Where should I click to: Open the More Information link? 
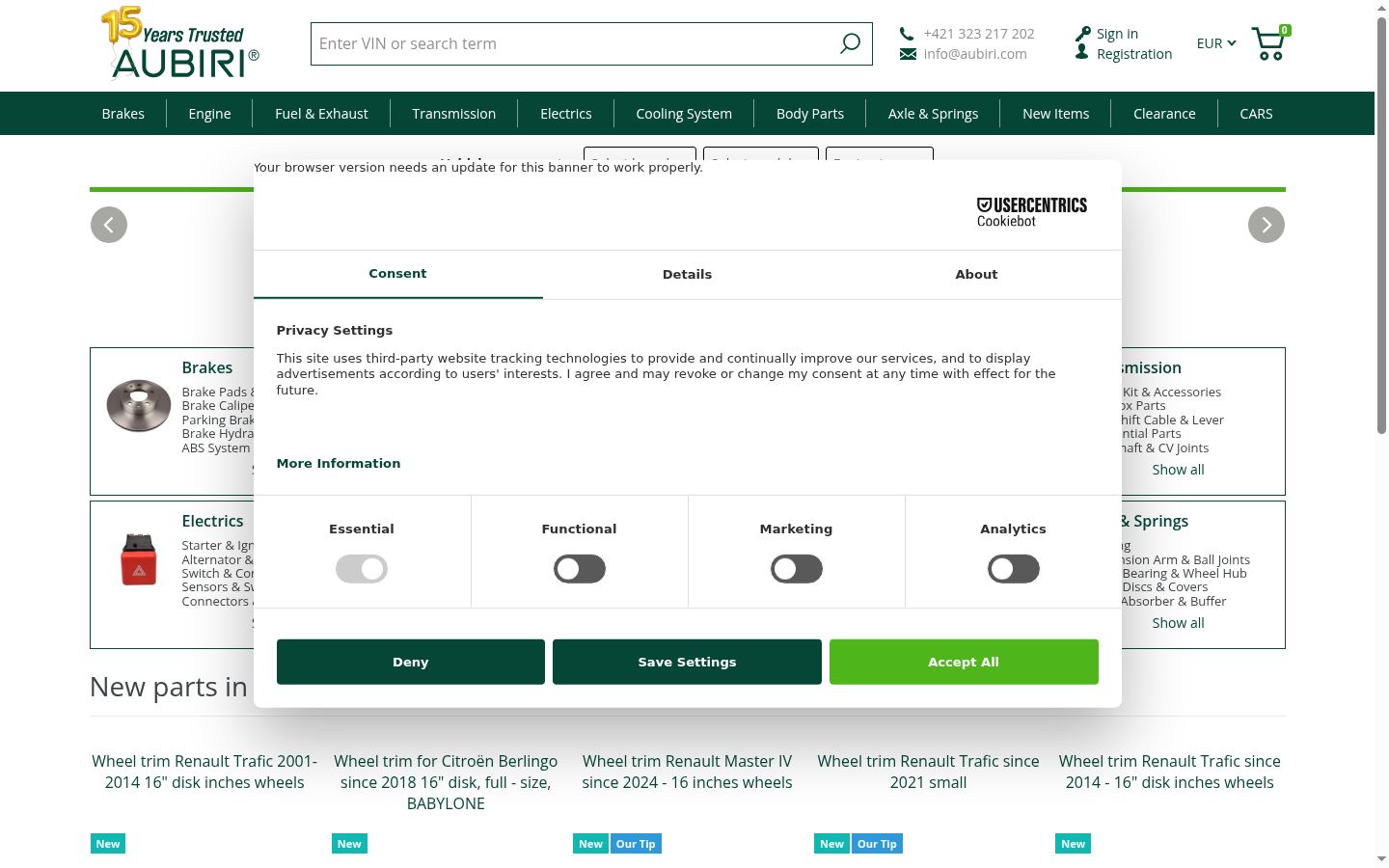coord(339,463)
